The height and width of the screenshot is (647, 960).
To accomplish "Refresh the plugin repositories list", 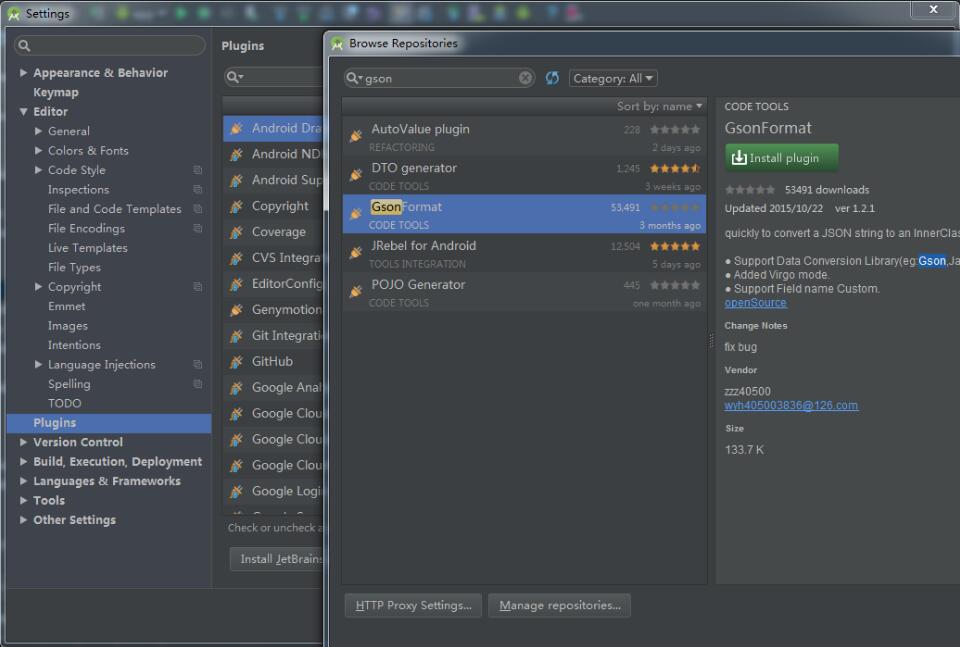I will [551, 77].
